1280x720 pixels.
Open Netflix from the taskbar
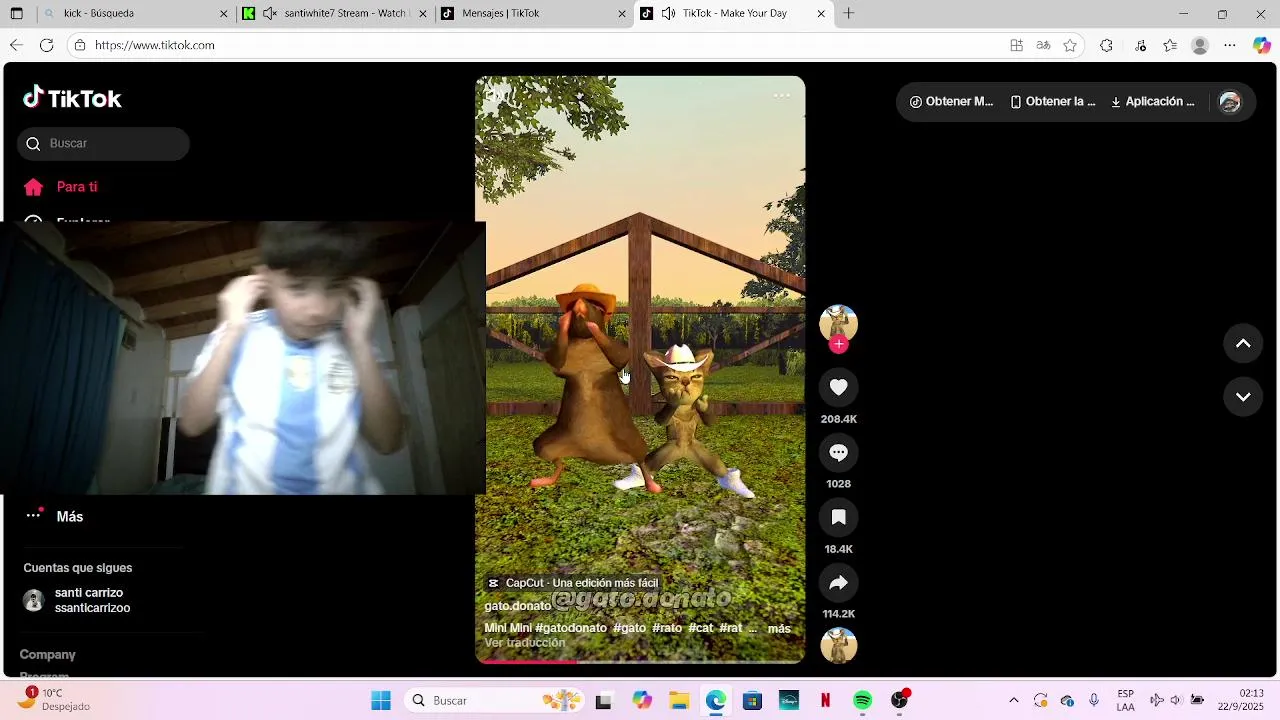[x=825, y=701]
